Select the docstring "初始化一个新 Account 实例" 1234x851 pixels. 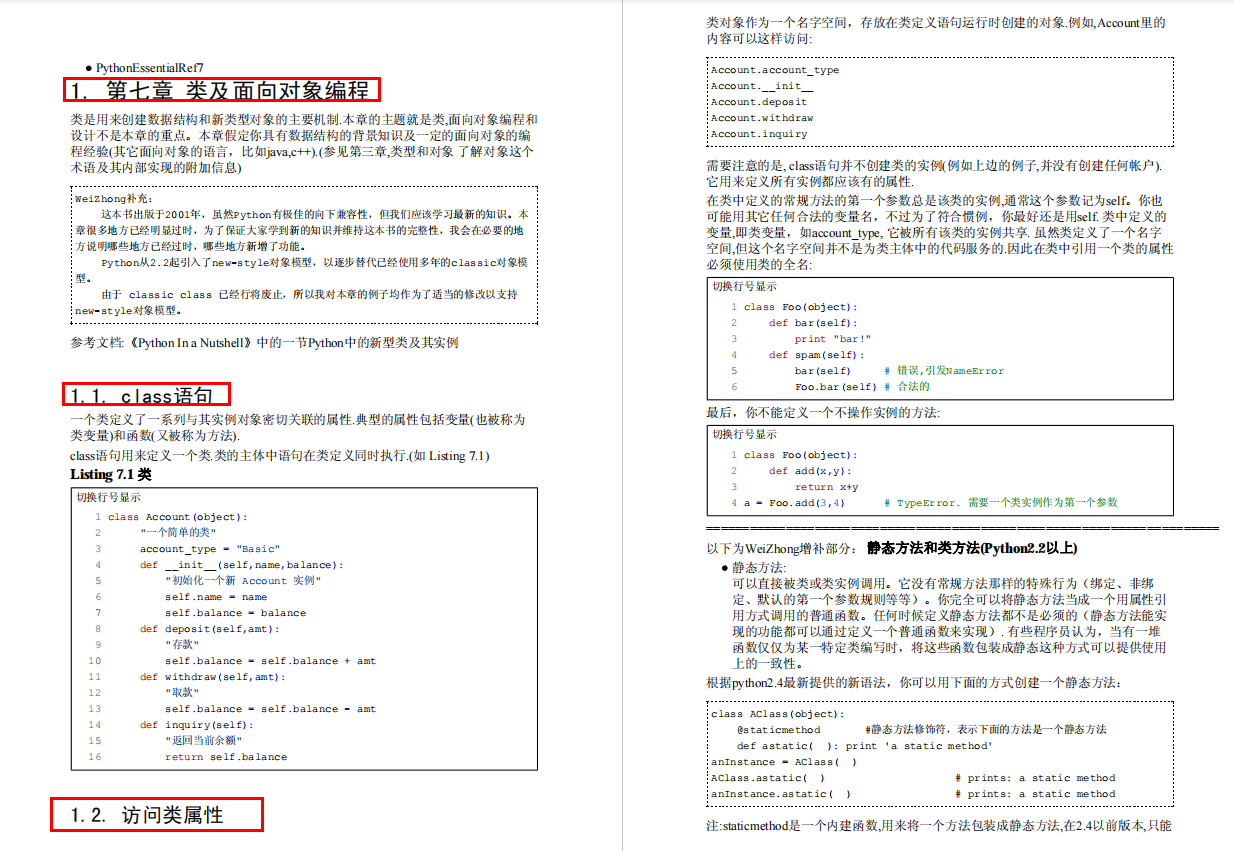[x=243, y=581]
